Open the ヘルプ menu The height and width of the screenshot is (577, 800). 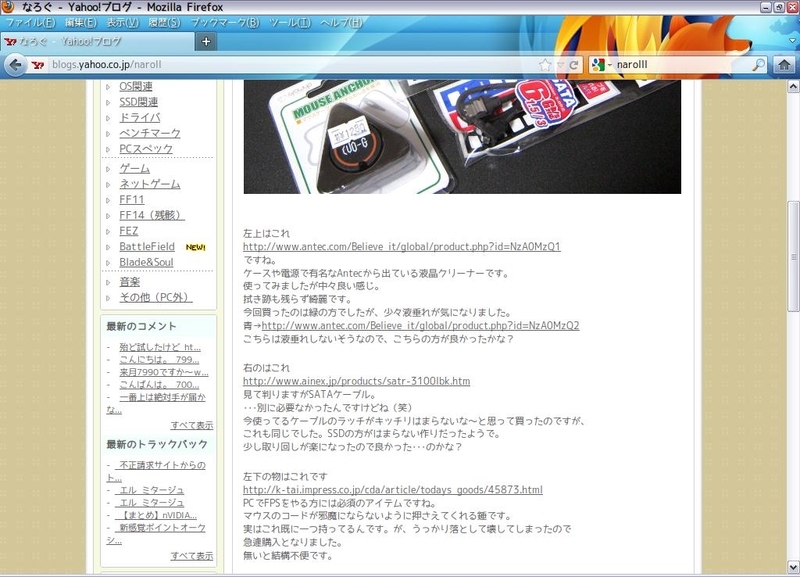pyautogui.click(x=341, y=22)
